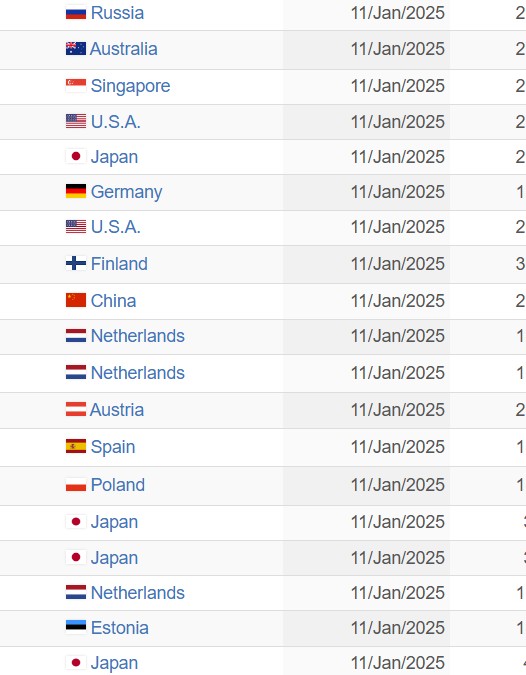Open the China country link
The height and width of the screenshot is (675, 526).
pyautogui.click(x=114, y=300)
